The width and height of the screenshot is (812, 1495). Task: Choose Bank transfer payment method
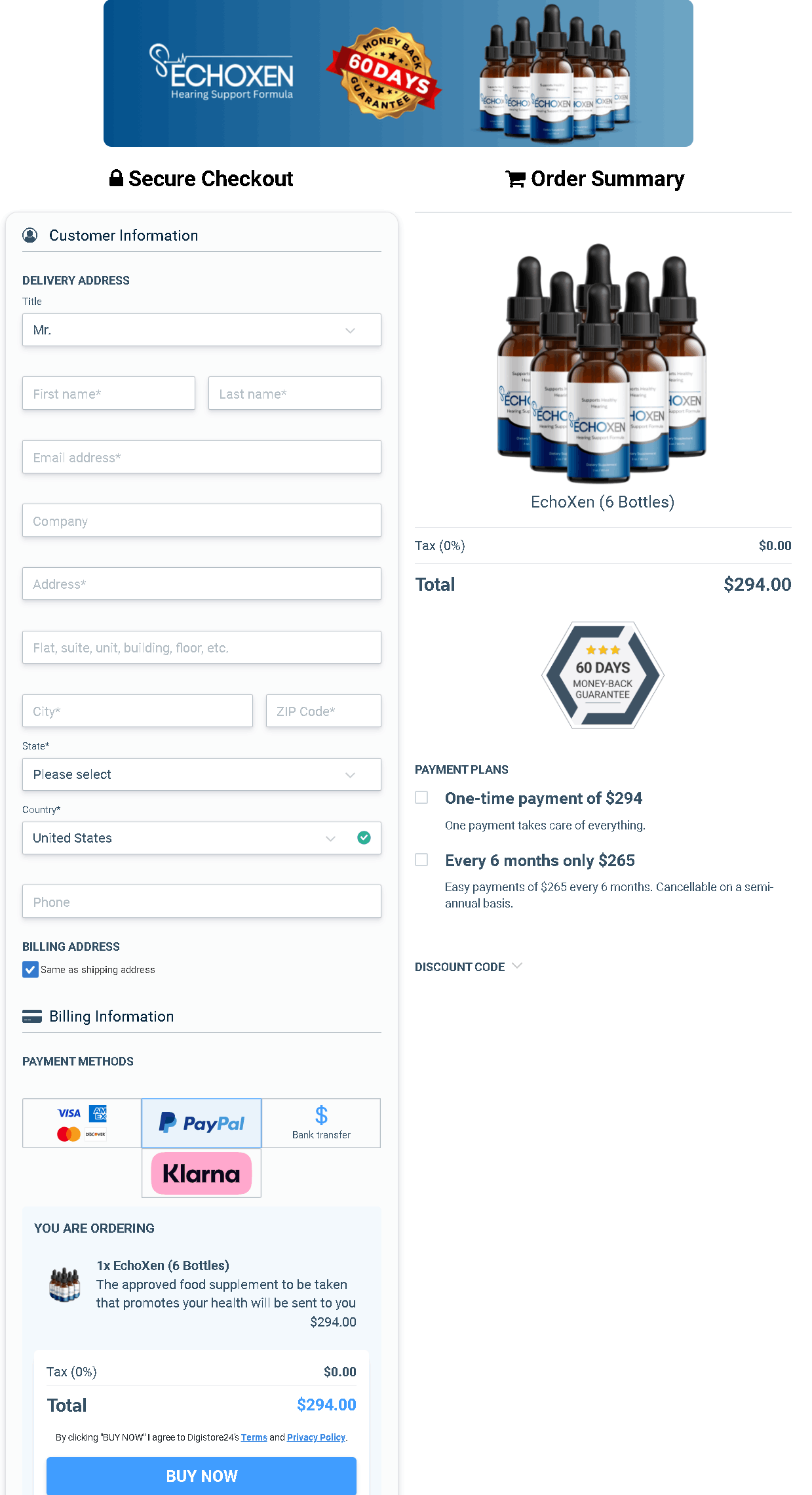(321, 1123)
